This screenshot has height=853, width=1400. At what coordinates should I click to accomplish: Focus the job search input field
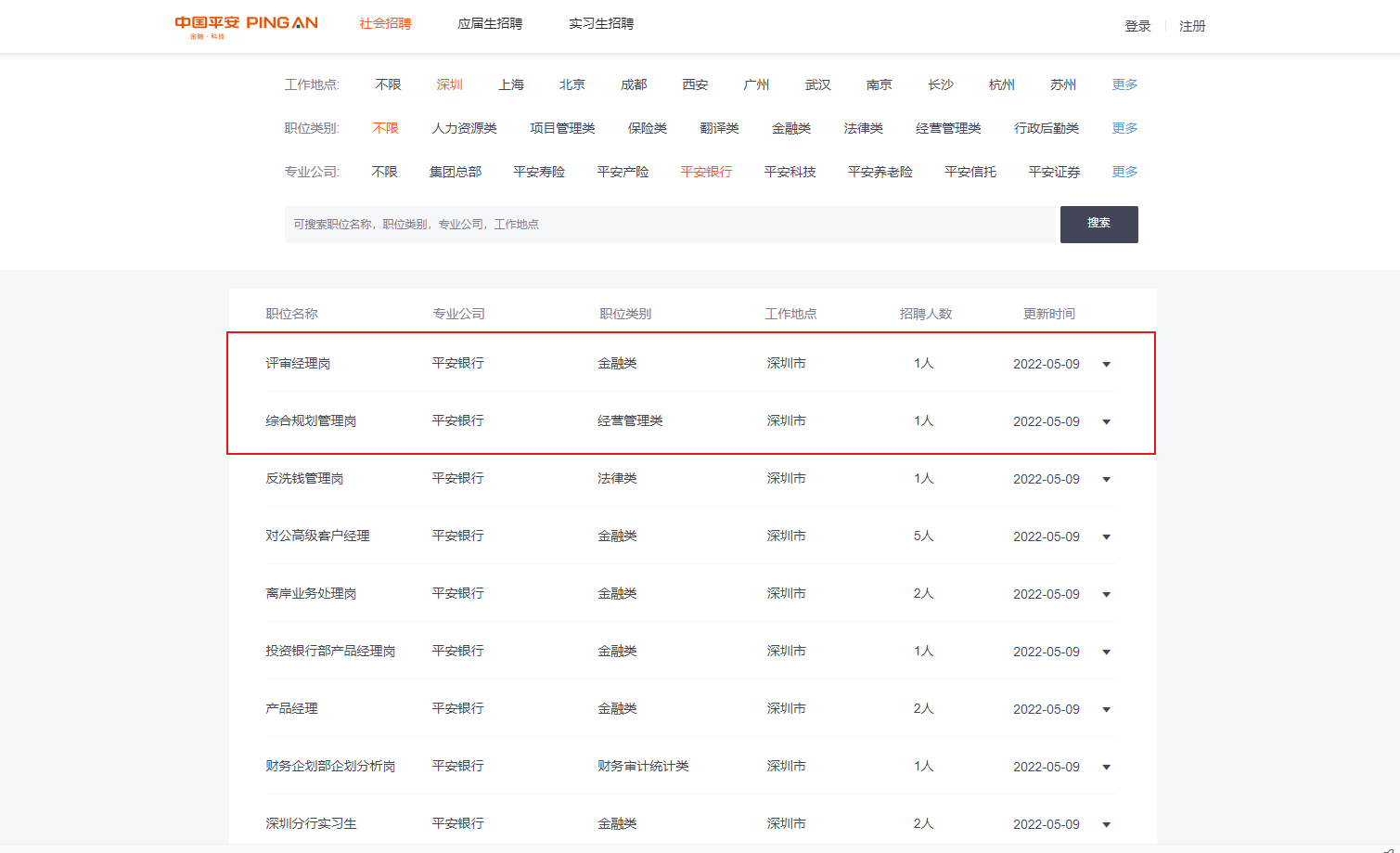[672, 225]
